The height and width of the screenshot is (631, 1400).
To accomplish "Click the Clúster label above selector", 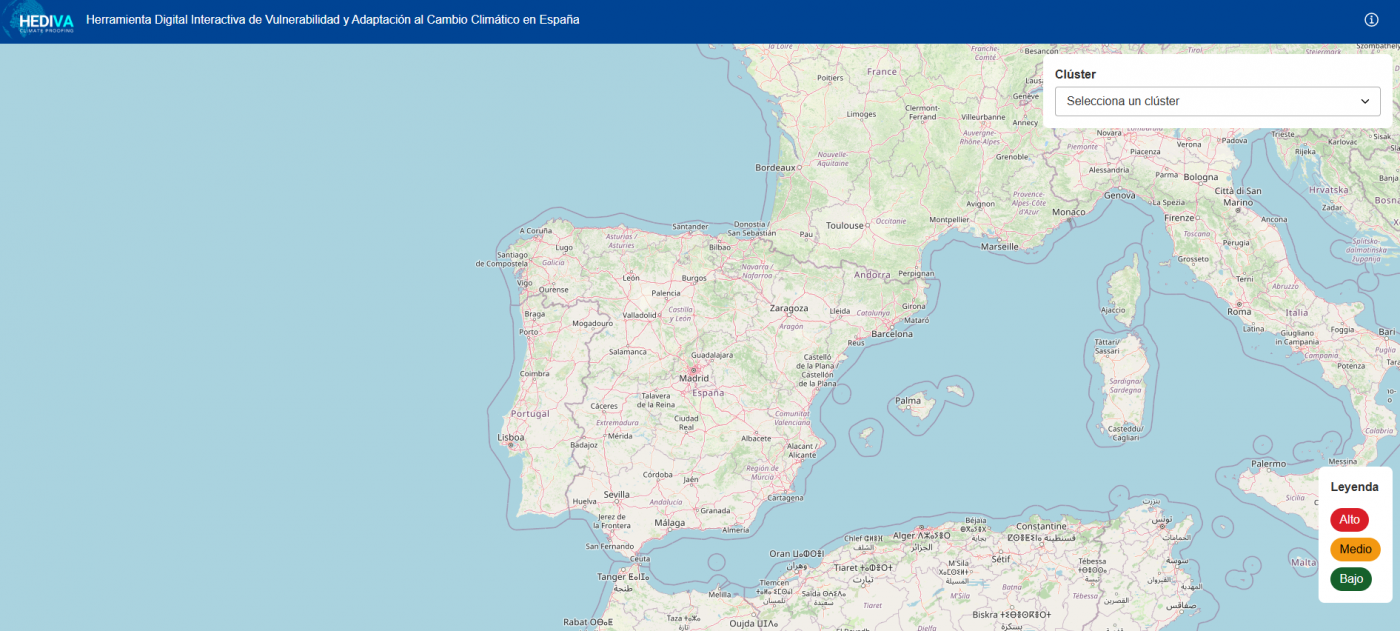I will 1075,74.
